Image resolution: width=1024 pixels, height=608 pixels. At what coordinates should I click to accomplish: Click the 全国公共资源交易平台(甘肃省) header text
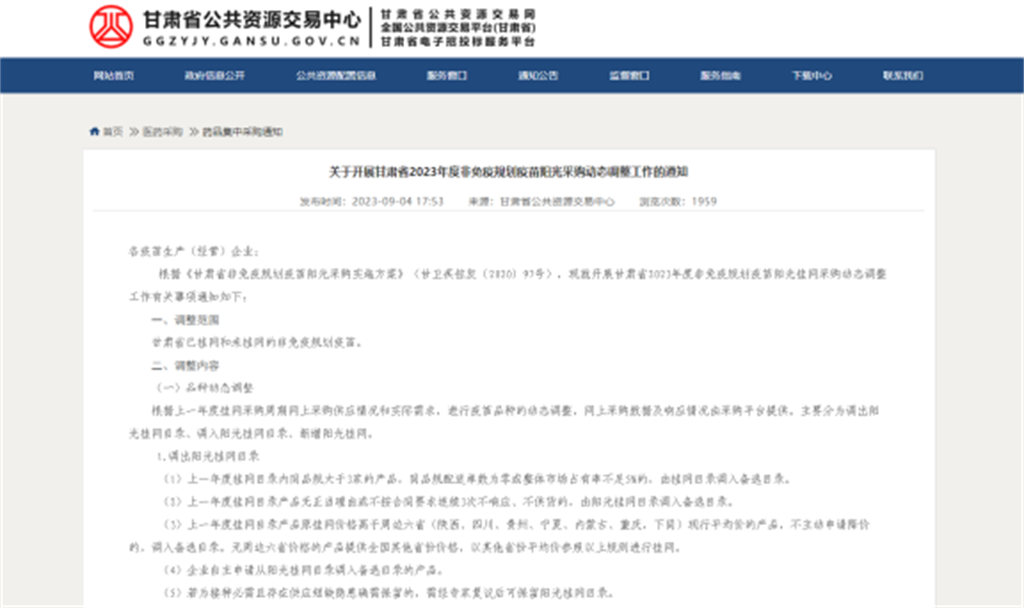(x=458, y=27)
